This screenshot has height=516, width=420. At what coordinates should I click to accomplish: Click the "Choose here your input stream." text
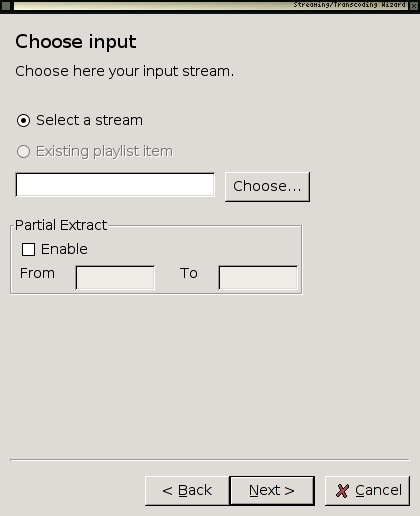(x=125, y=71)
